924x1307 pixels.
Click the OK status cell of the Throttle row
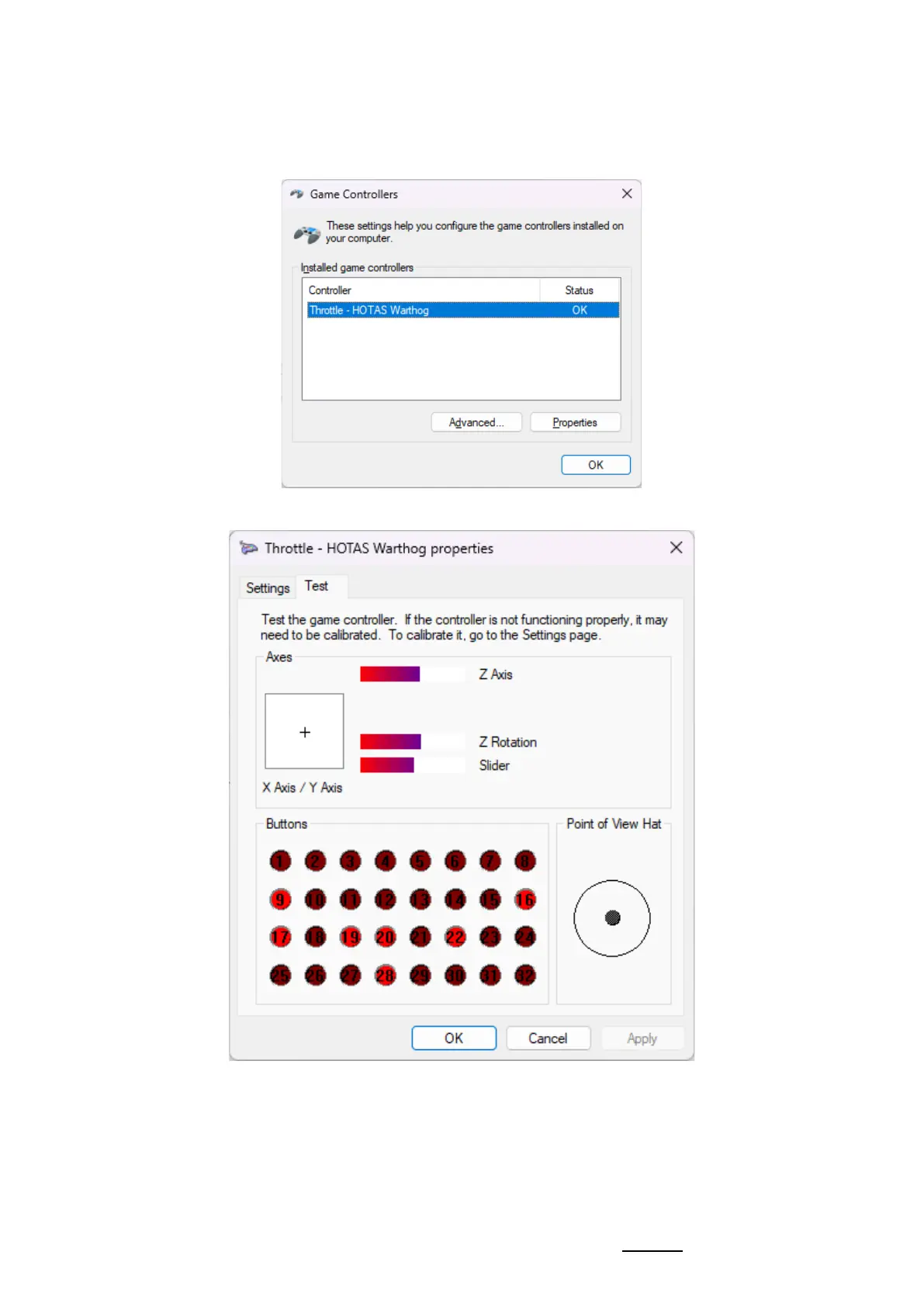click(580, 310)
